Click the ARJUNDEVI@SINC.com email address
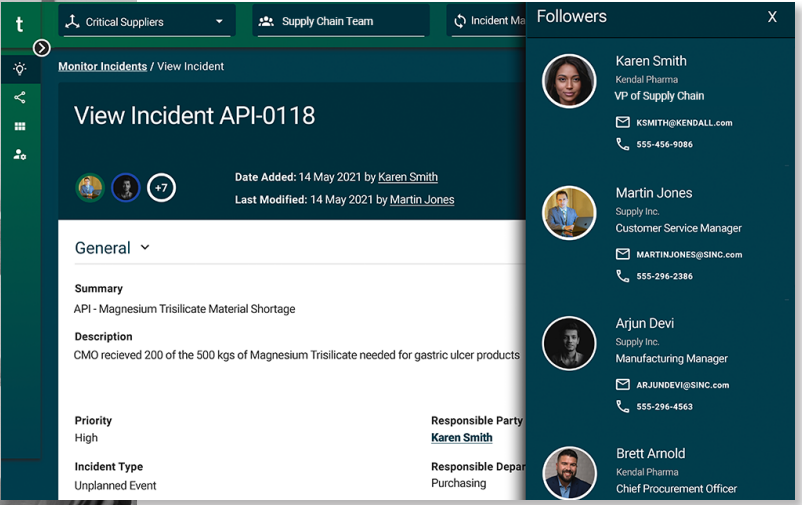This screenshot has height=505, width=802. click(682, 385)
